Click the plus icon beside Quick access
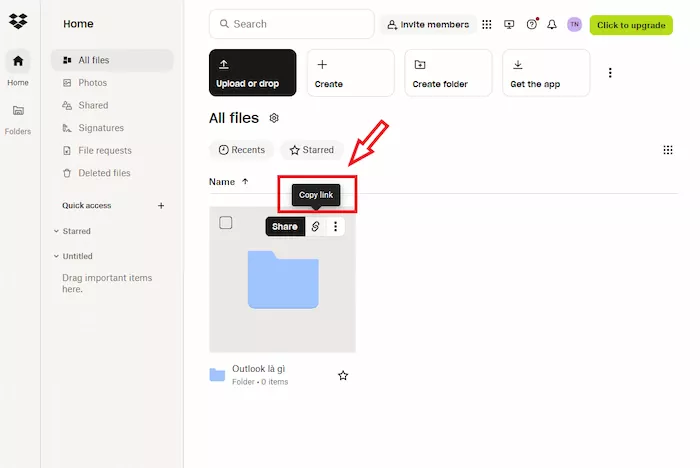The image size is (700, 468). pos(161,206)
